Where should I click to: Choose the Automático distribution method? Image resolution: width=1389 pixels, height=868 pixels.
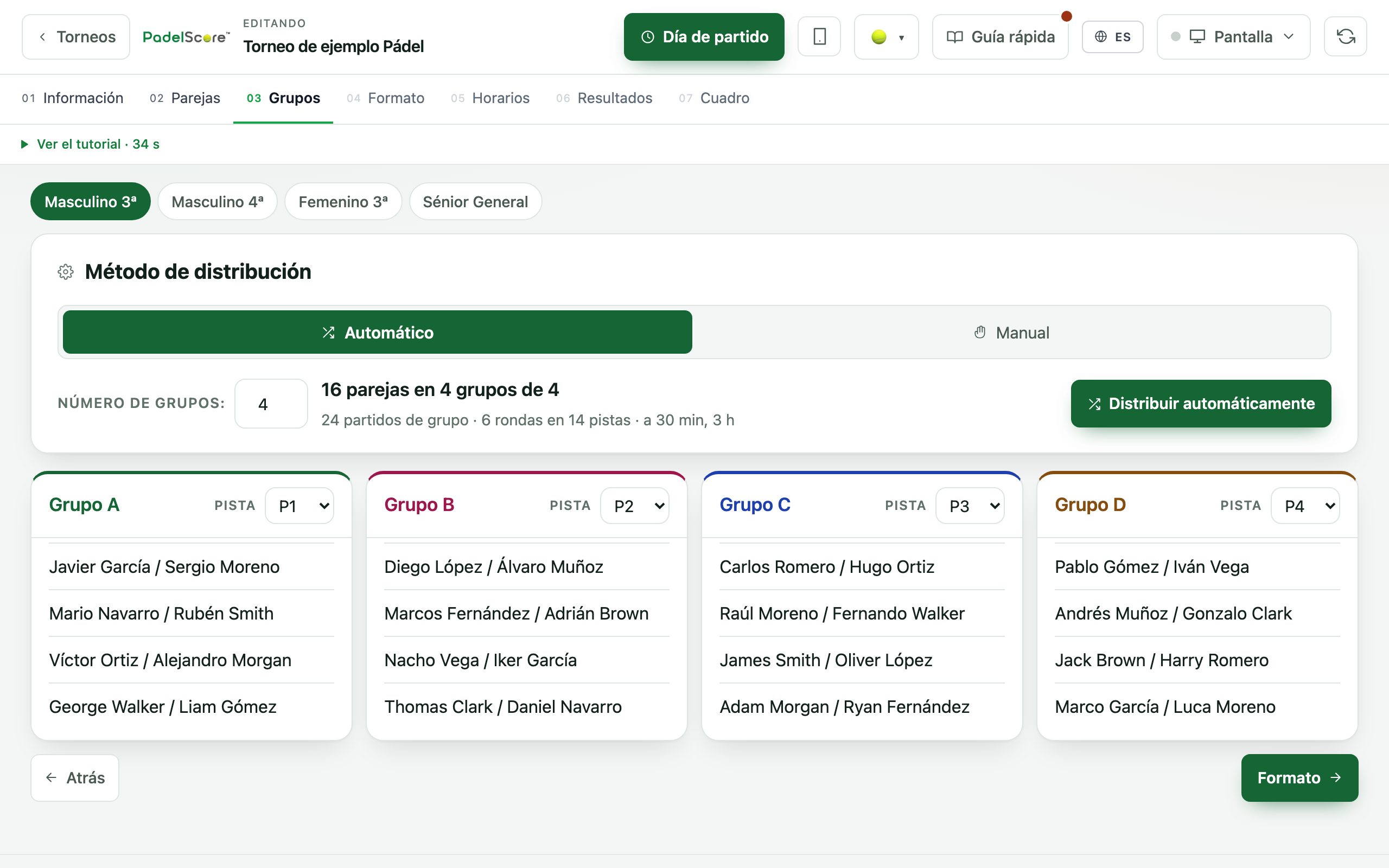378,333
